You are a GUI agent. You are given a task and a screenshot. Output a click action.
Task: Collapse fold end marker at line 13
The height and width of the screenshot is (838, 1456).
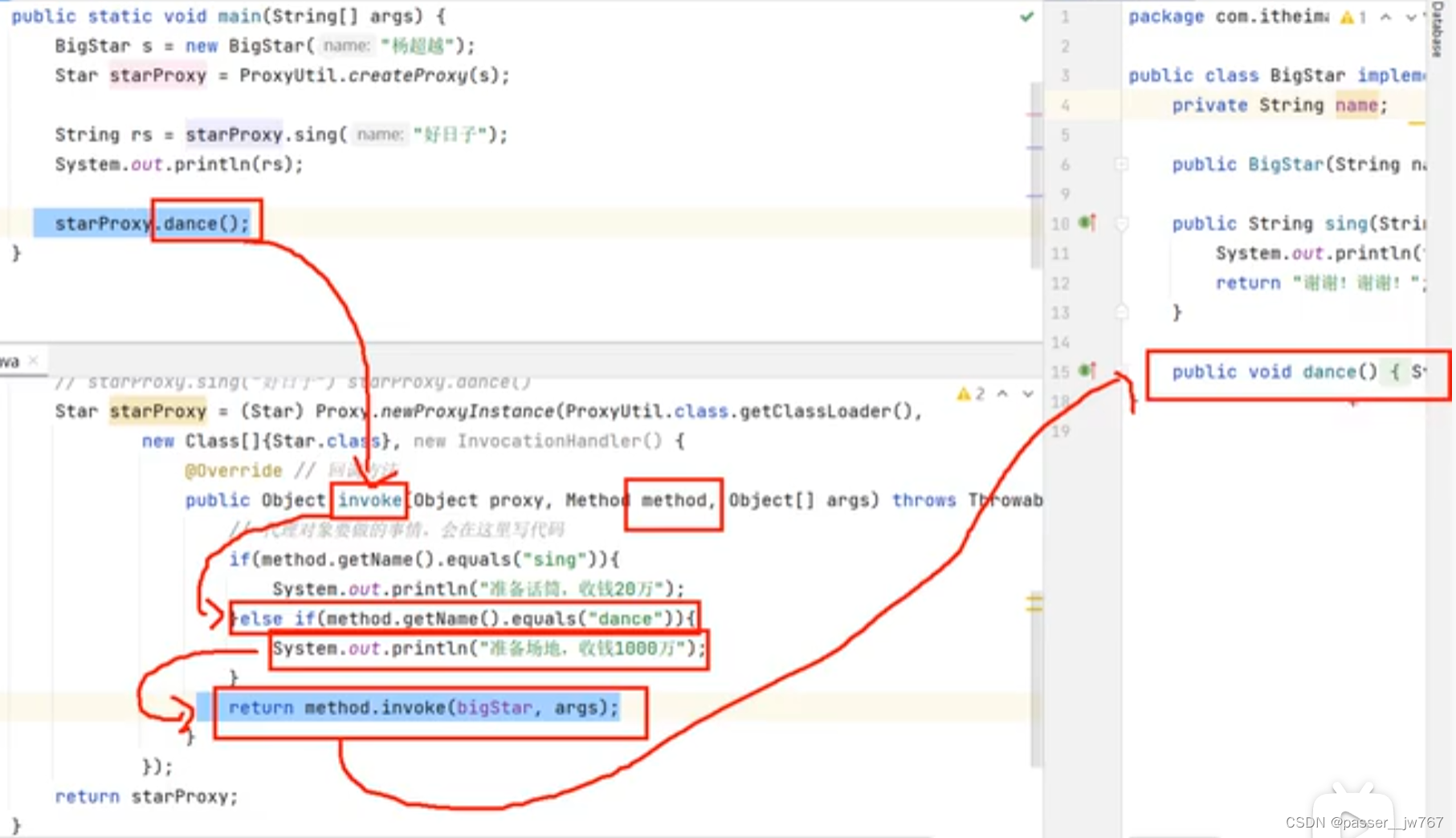[1122, 311]
